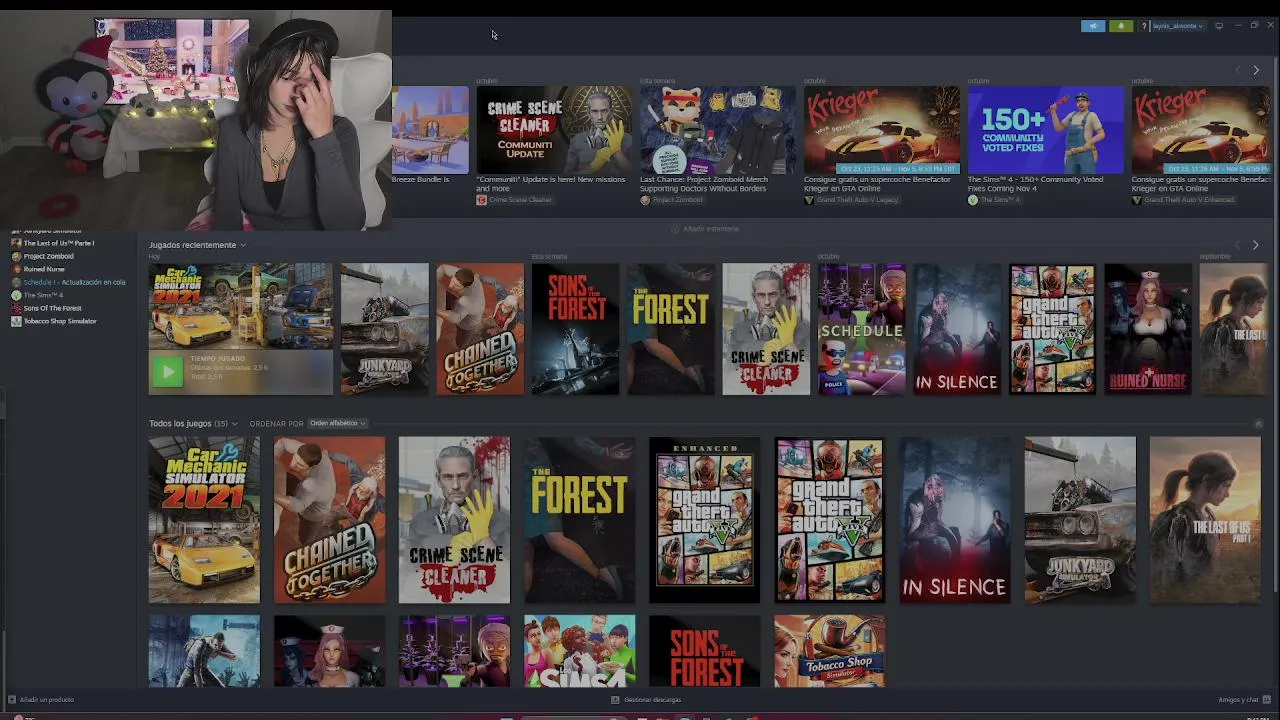Open the green notifications bell
Image resolution: width=1280 pixels, height=720 pixels.
click(1121, 26)
